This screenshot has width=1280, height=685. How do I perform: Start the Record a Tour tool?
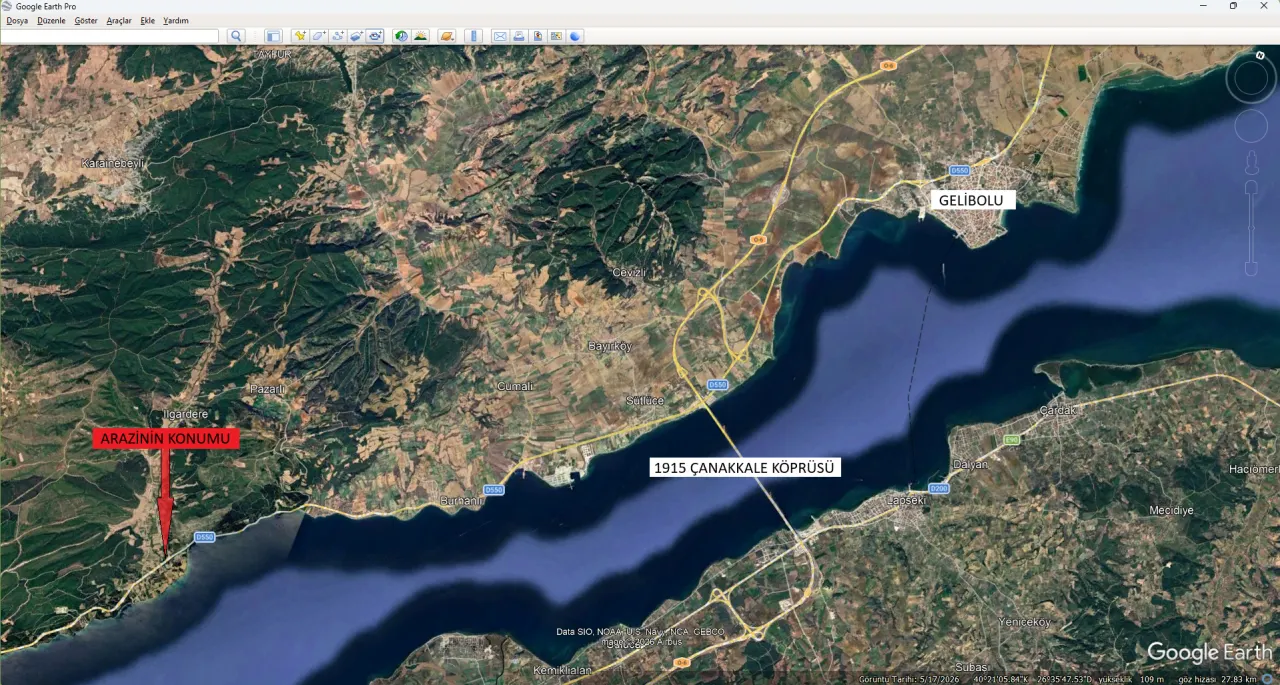376,36
